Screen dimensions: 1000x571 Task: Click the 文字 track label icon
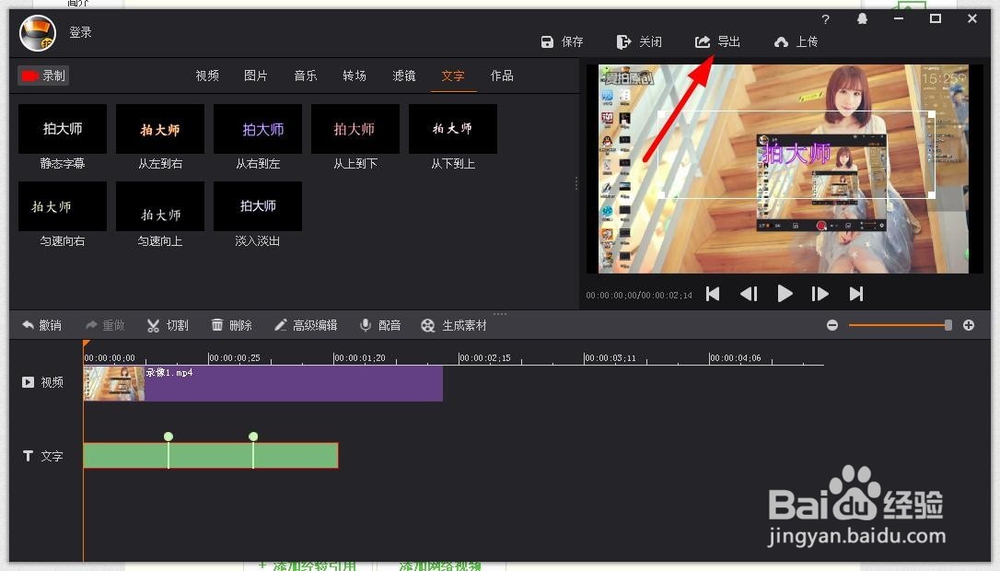[x=28, y=456]
